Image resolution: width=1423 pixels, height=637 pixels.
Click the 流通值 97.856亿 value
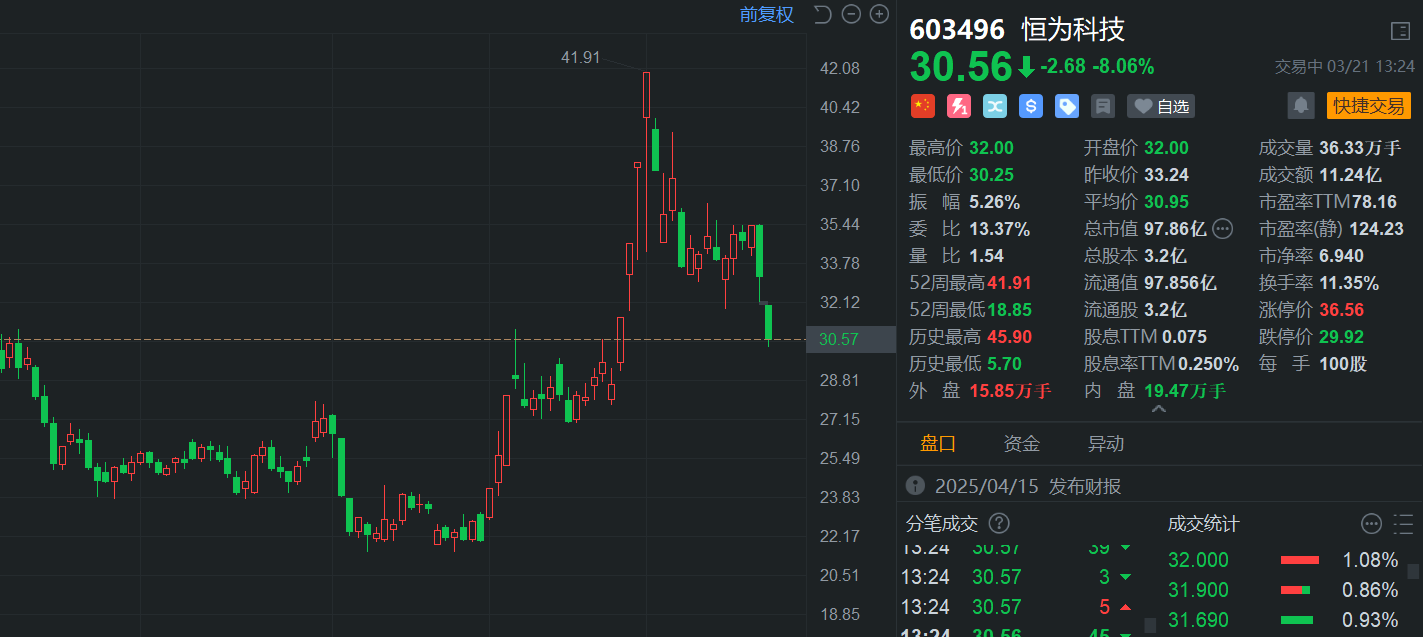click(1180, 283)
